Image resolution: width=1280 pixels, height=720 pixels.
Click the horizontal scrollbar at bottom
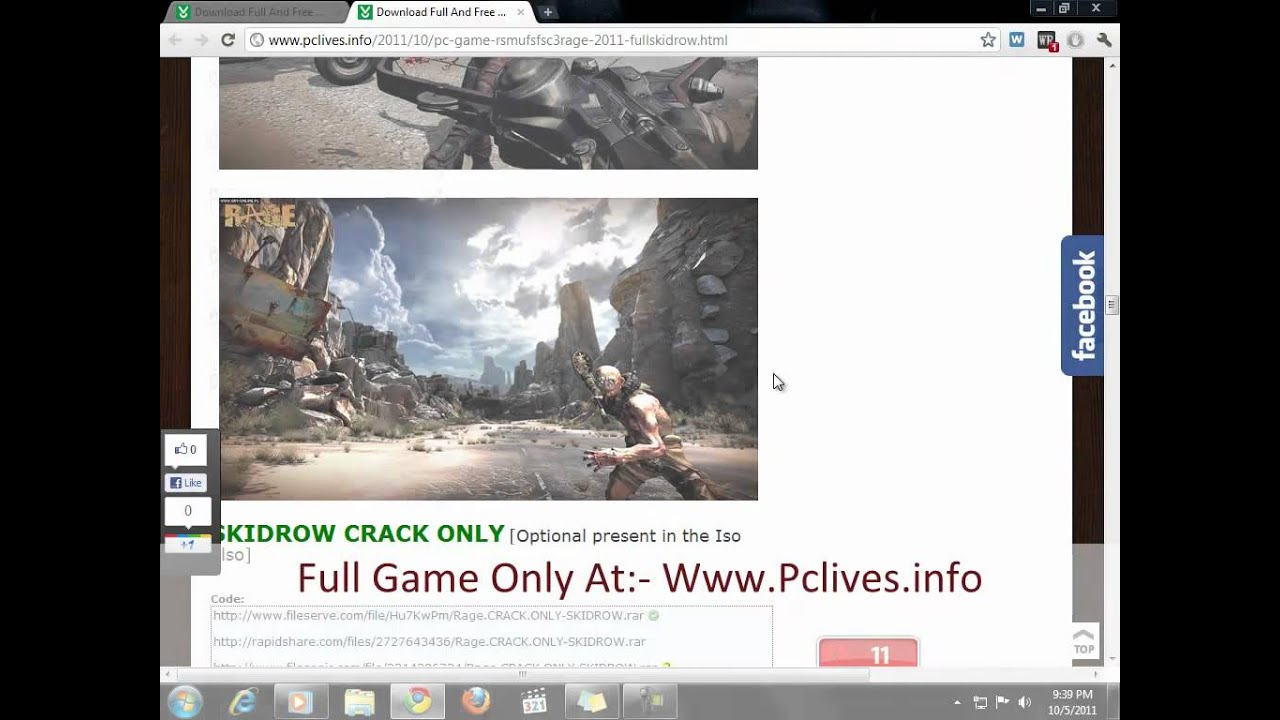coord(520,674)
